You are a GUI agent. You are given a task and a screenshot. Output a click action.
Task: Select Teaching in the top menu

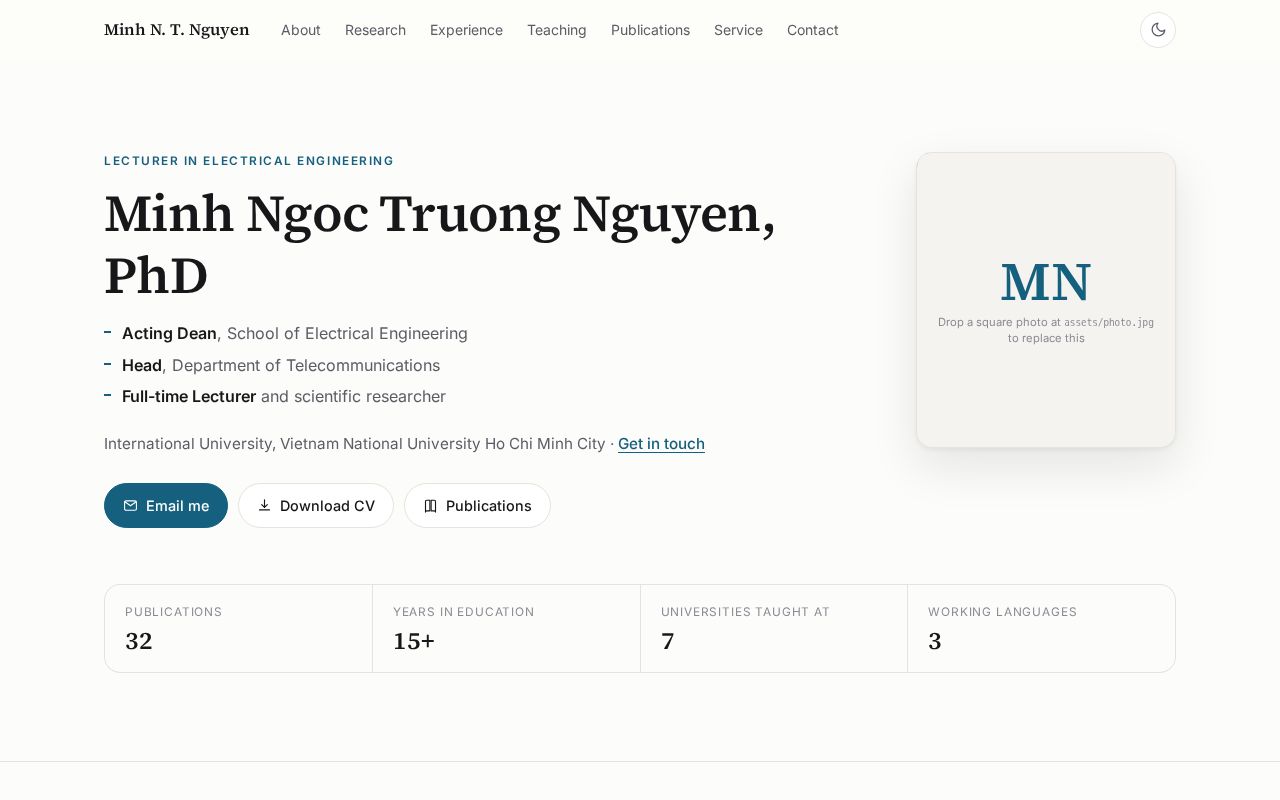click(x=557, y=30)
